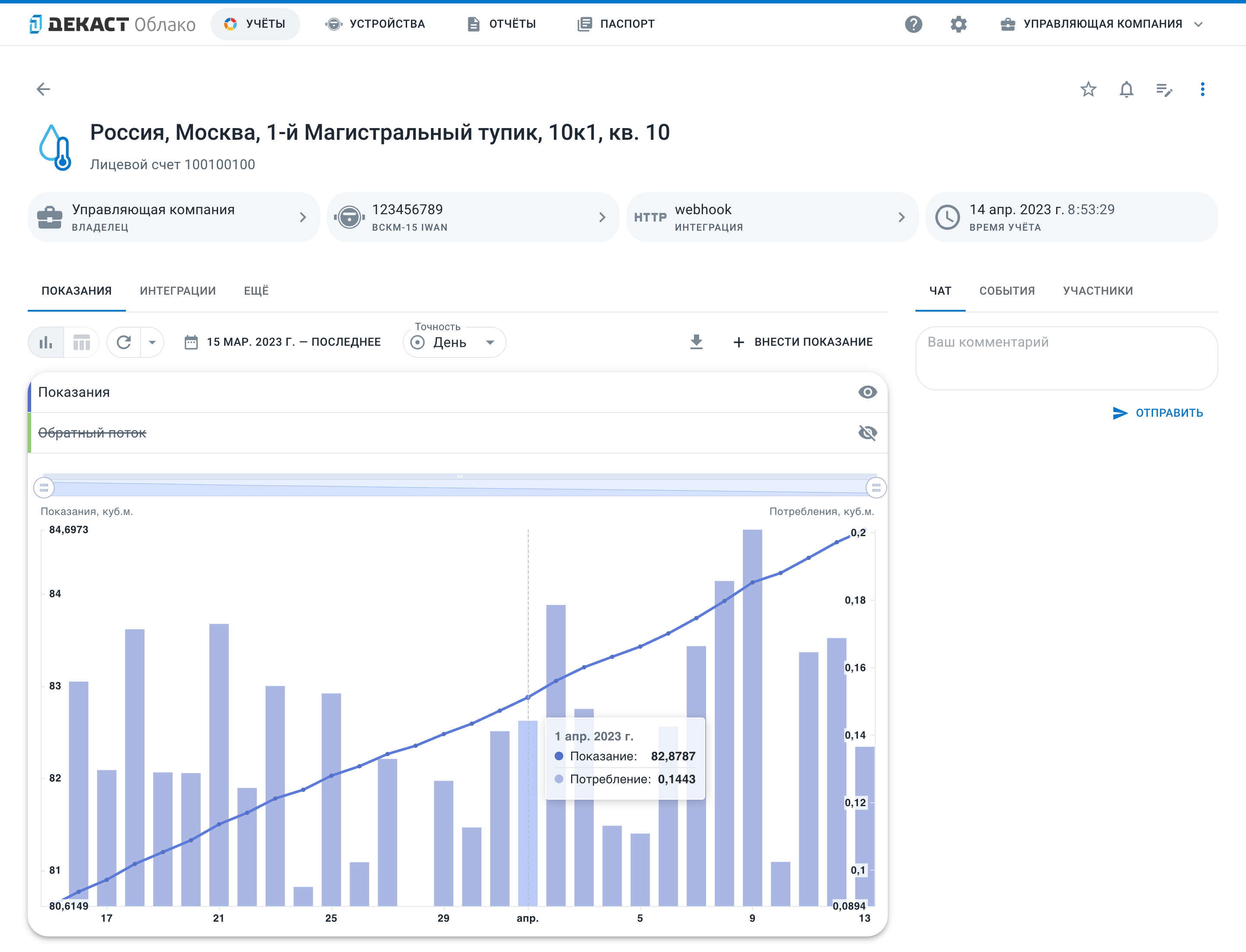Click tooltip consumption value 0,1443

pos(677,779)
